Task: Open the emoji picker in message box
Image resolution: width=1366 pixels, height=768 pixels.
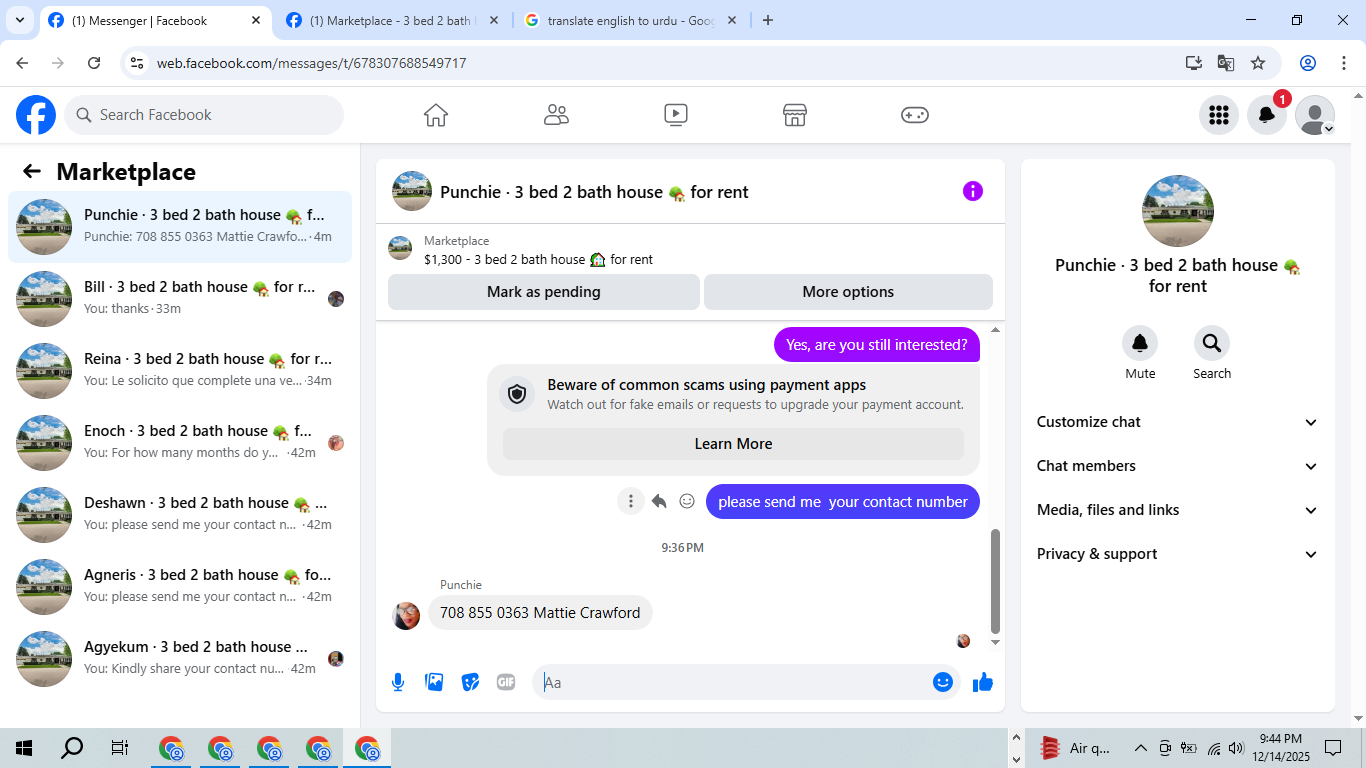Action: pyautogui.click(x=942, y=682)
